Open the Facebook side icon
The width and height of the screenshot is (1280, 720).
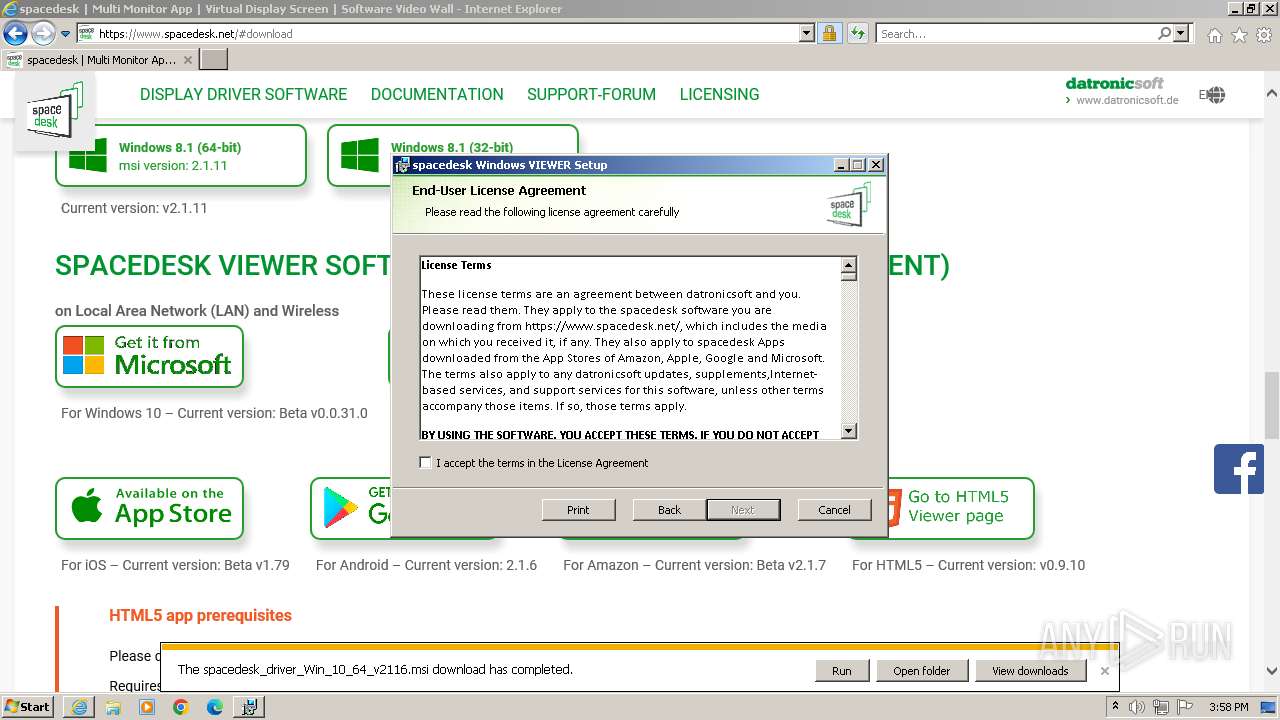coord(1239,469)
